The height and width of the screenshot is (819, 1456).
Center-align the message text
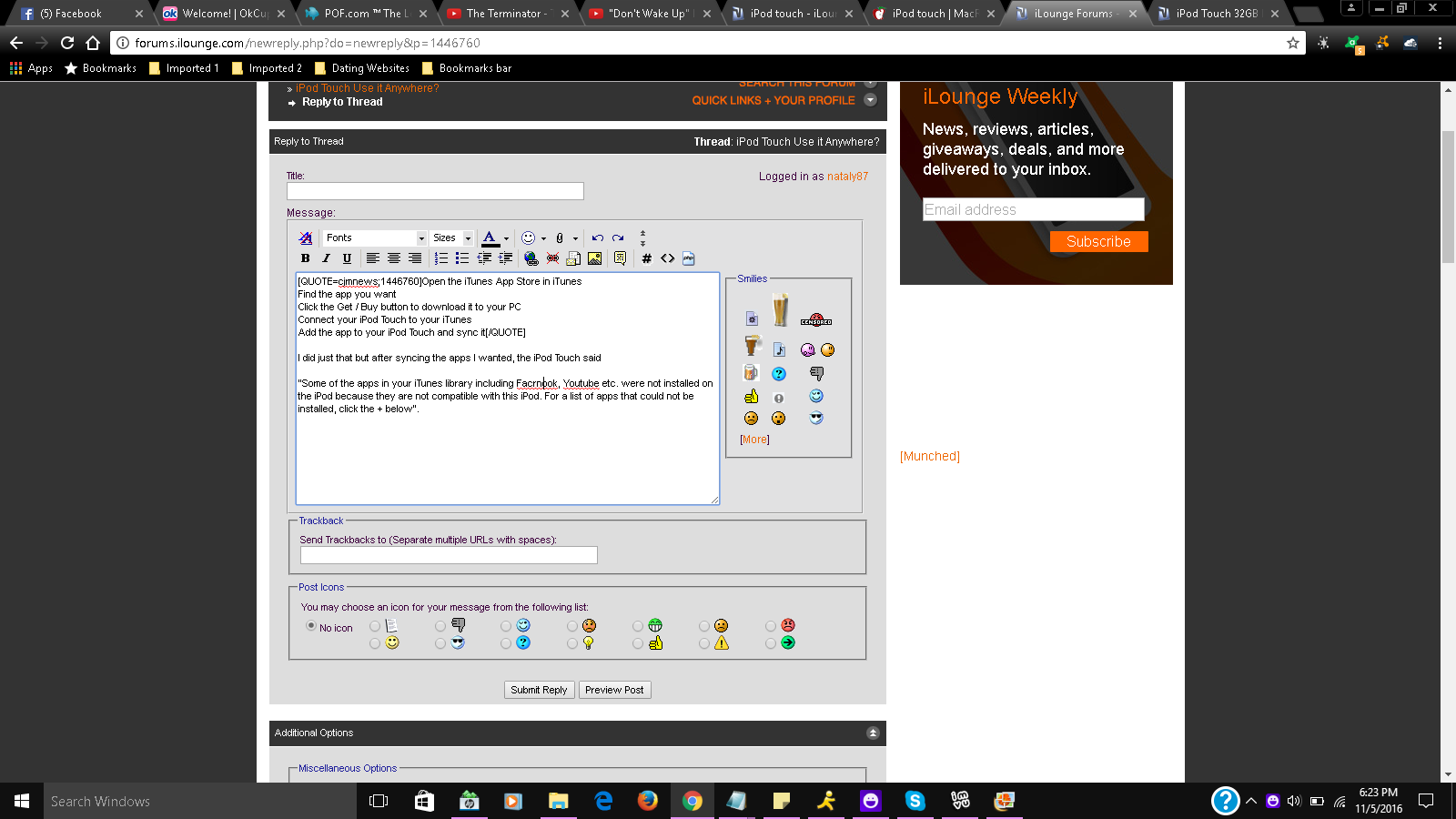394,258
